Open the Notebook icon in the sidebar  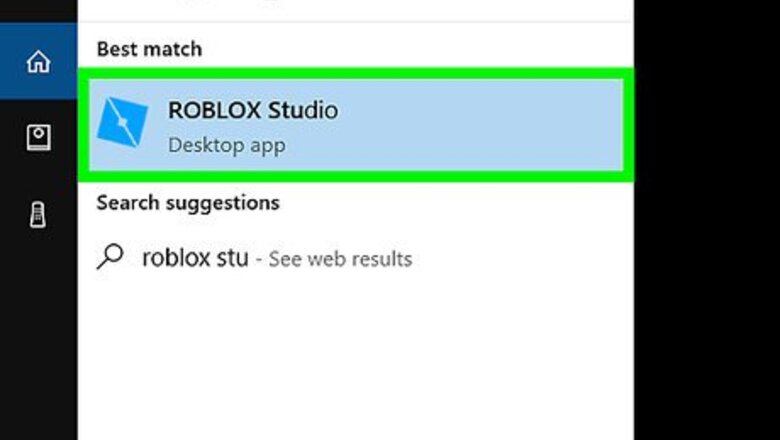pos(38,138)
